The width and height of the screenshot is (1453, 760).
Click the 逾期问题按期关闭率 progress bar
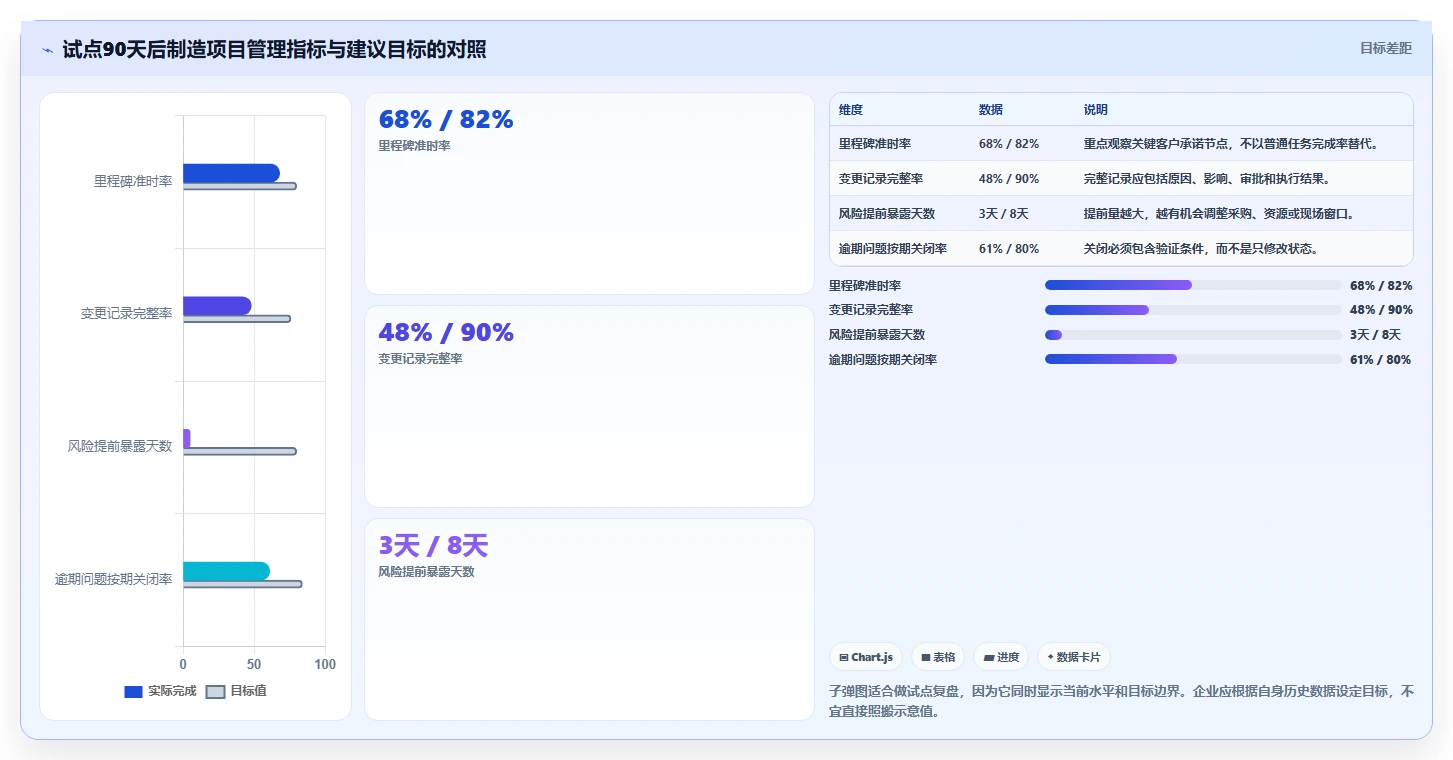pos(1193,359)
